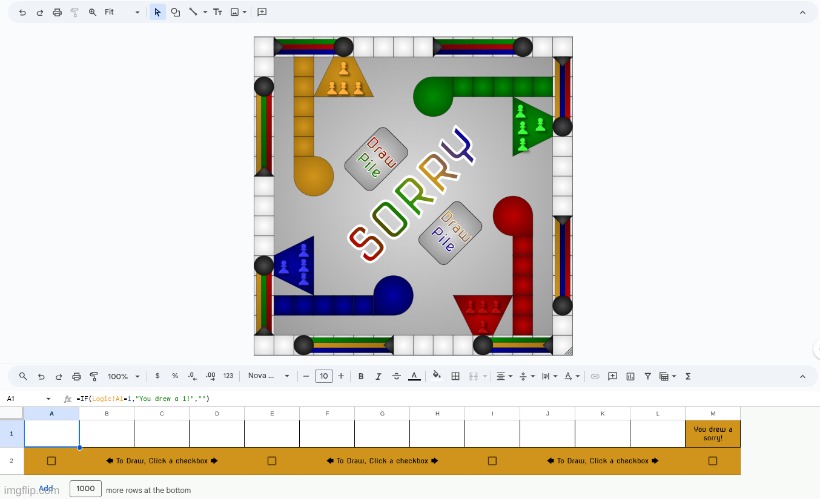
Task: Open the borders menu
Action: click(455, 376)
